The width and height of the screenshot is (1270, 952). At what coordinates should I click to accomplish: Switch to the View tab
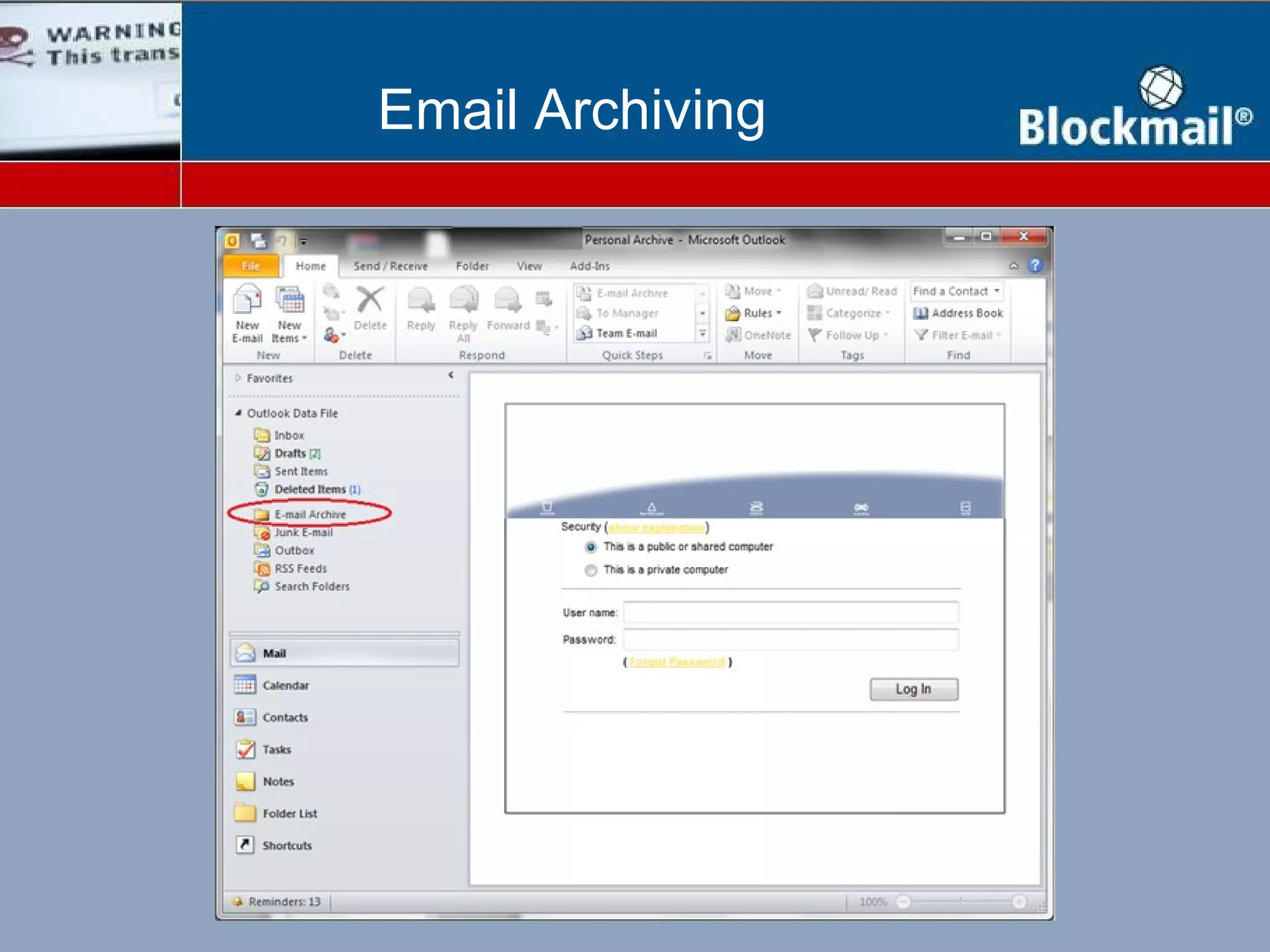point(530,266)
